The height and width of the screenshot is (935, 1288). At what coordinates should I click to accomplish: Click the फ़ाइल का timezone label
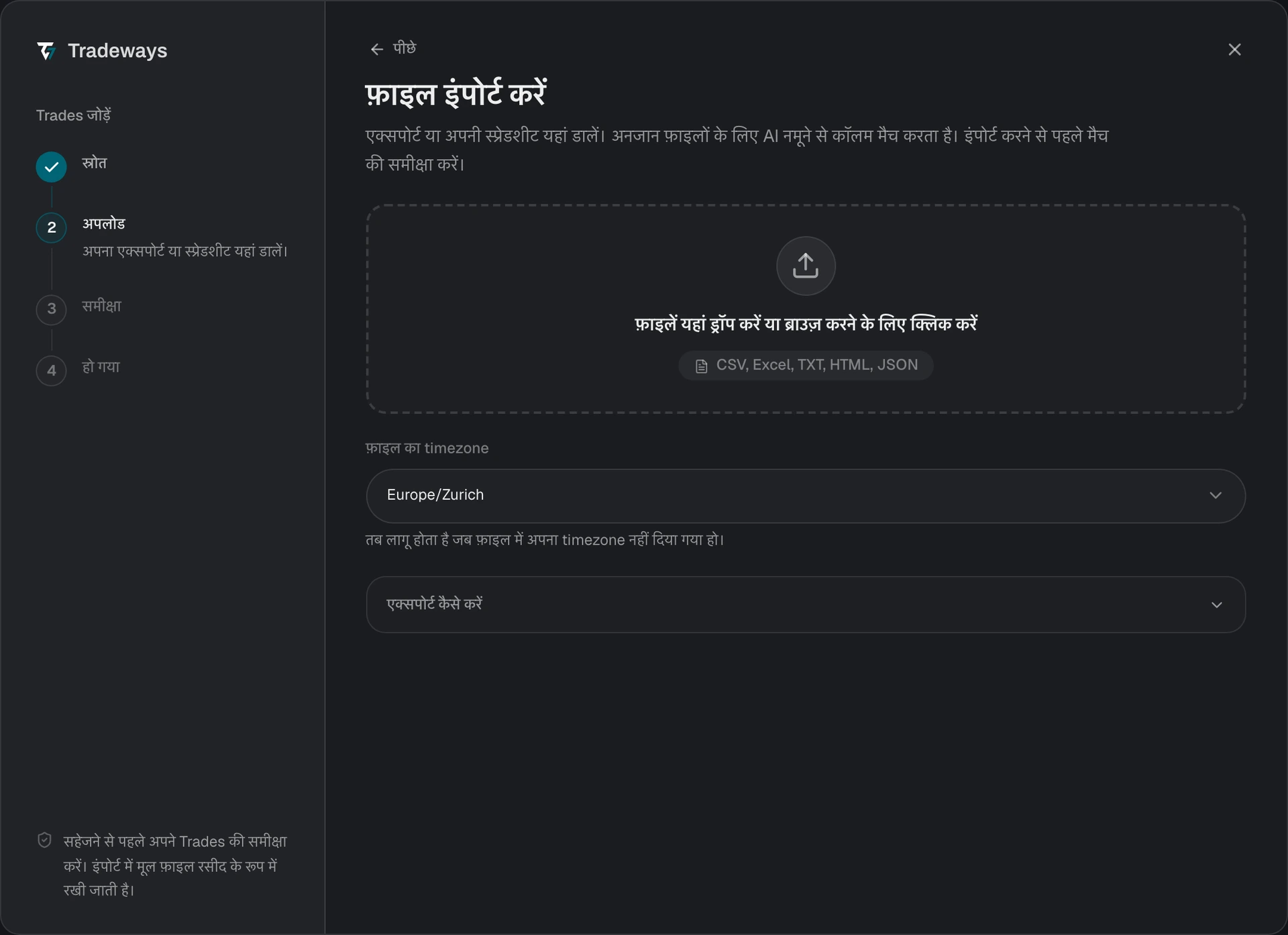427,448
